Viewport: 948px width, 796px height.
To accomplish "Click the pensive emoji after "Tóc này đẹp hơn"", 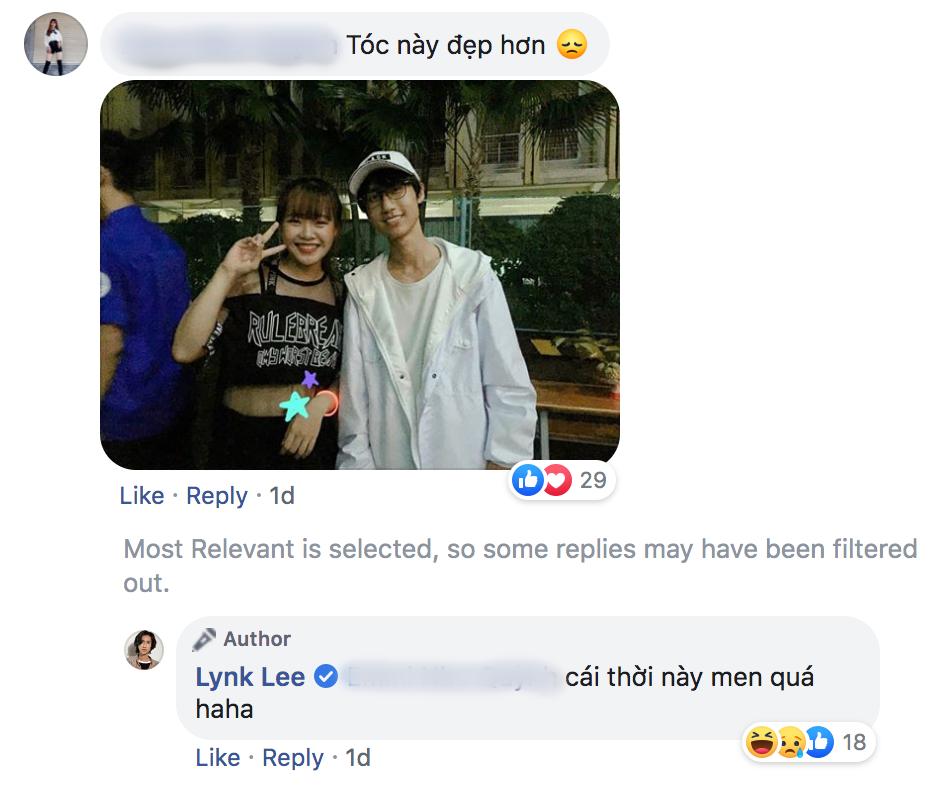I will (x=572, y=45).
